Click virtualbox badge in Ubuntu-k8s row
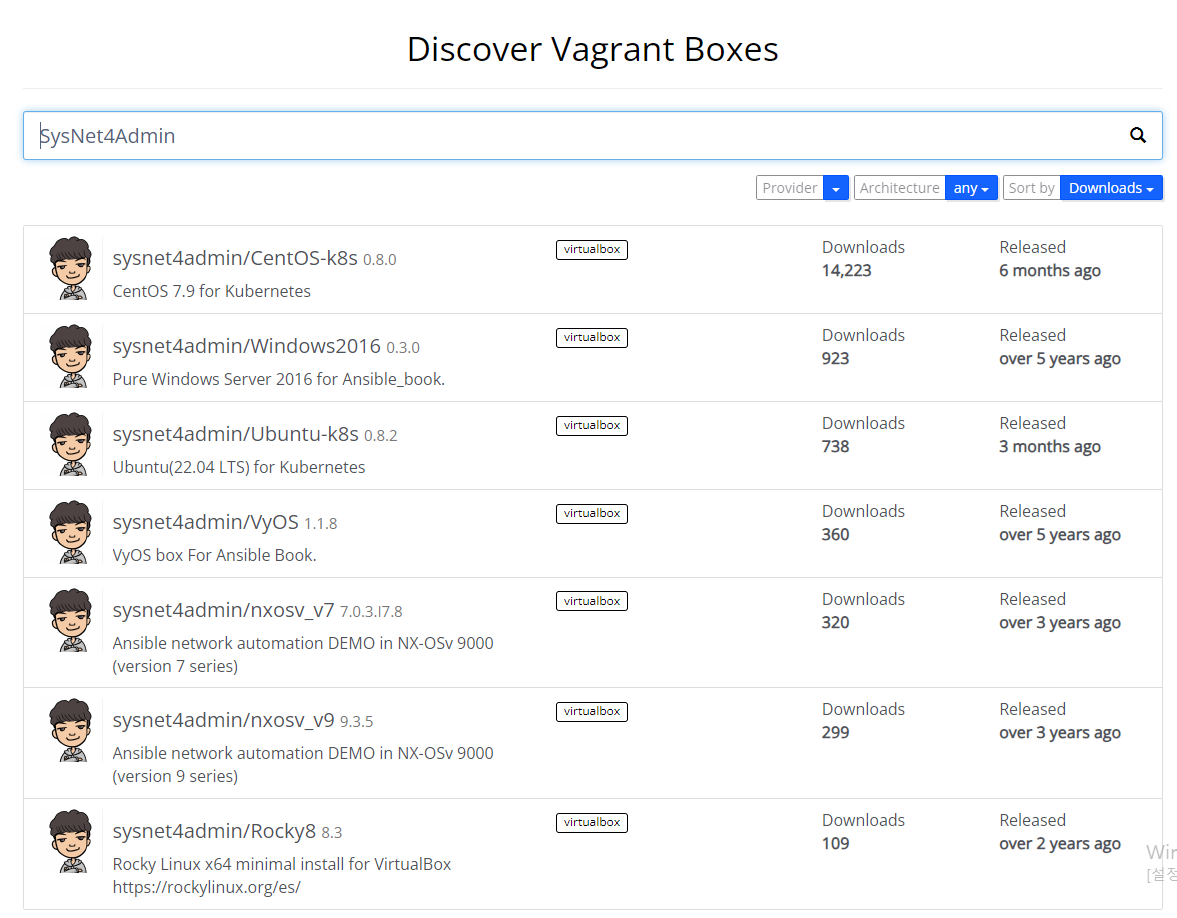The height and width of the screenshot is (918, 1177). (592, 425)
